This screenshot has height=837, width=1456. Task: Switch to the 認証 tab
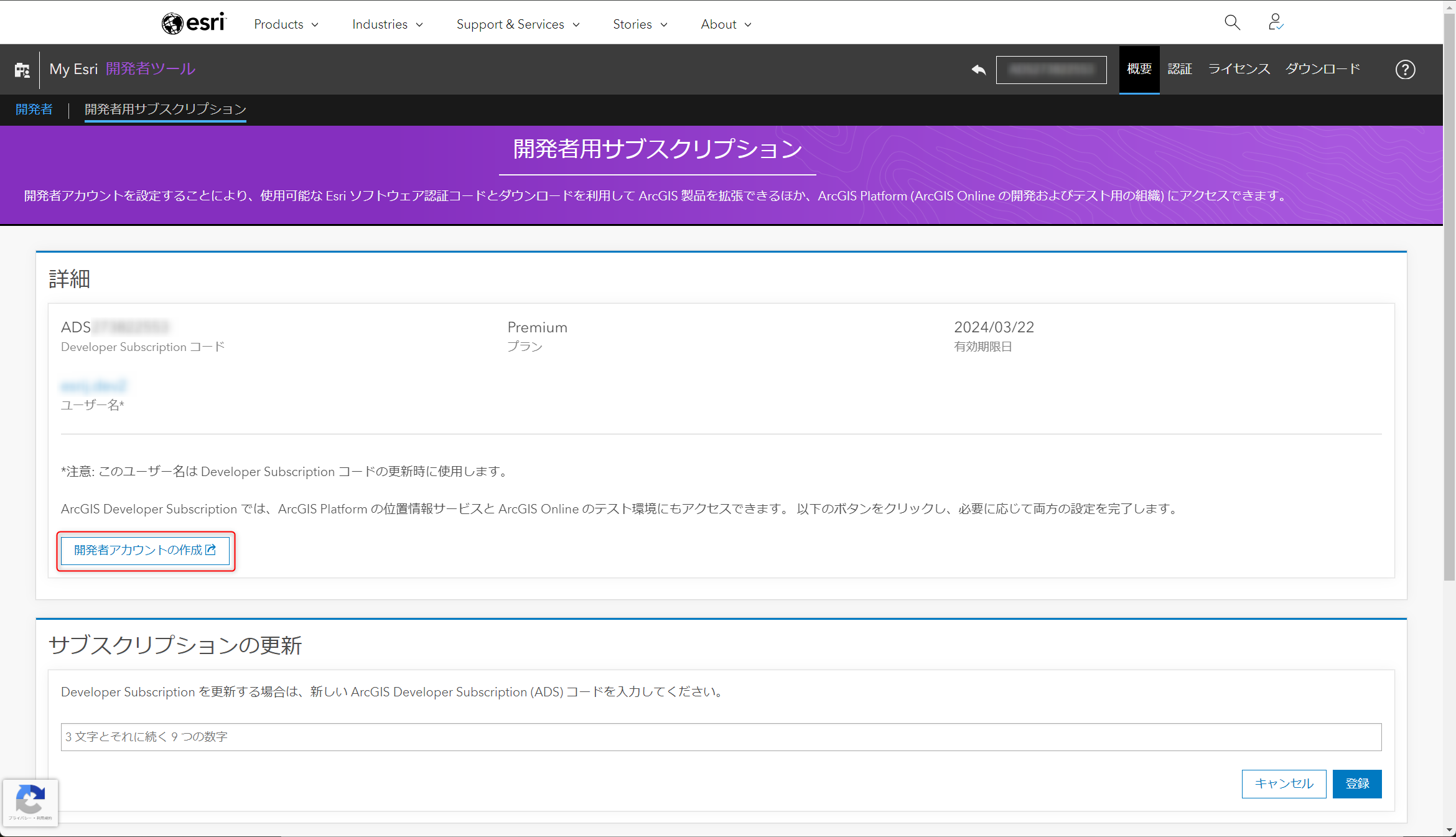pos(1180,69)
